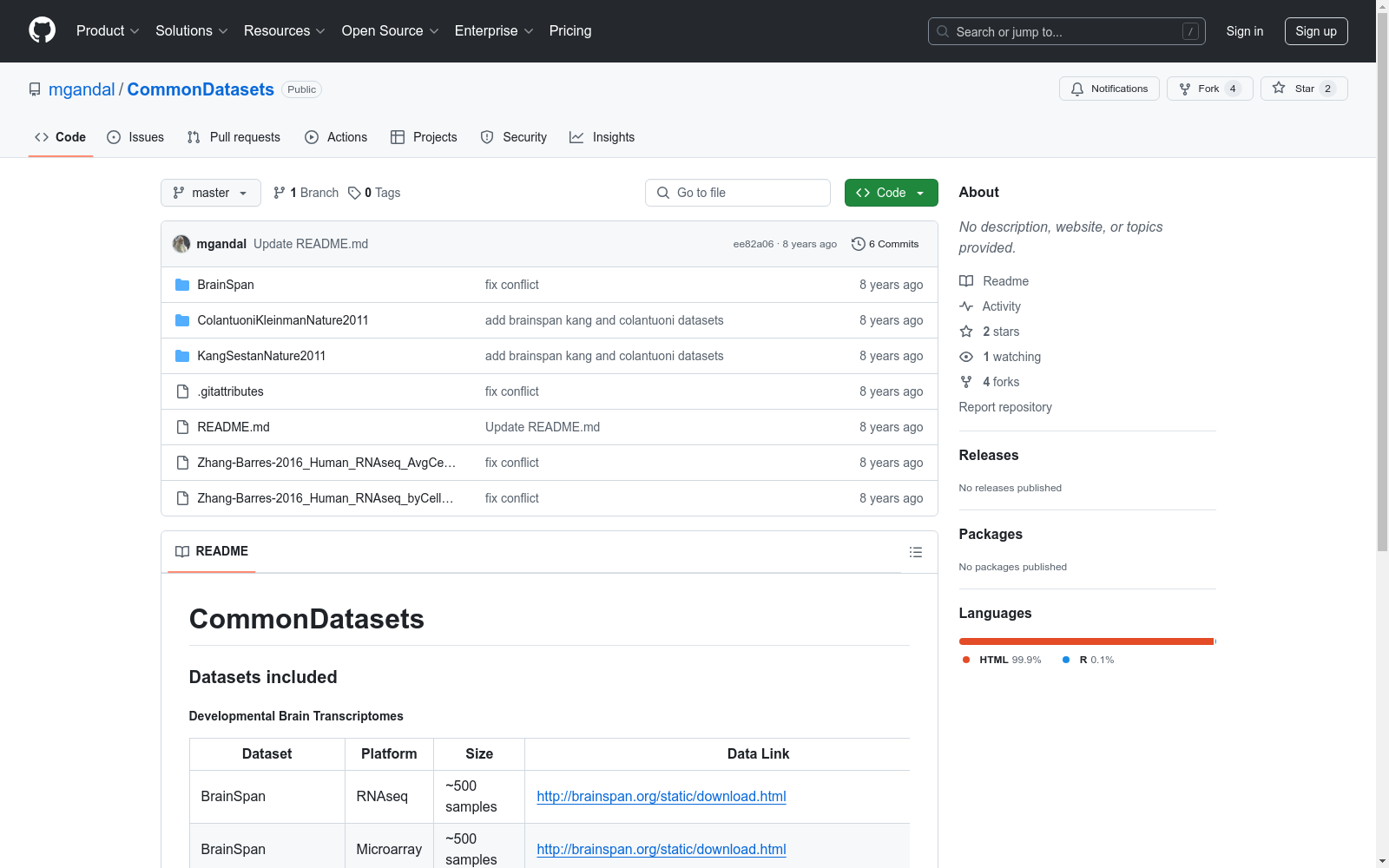Expand the Open Source menu

[x=391, y=30]
